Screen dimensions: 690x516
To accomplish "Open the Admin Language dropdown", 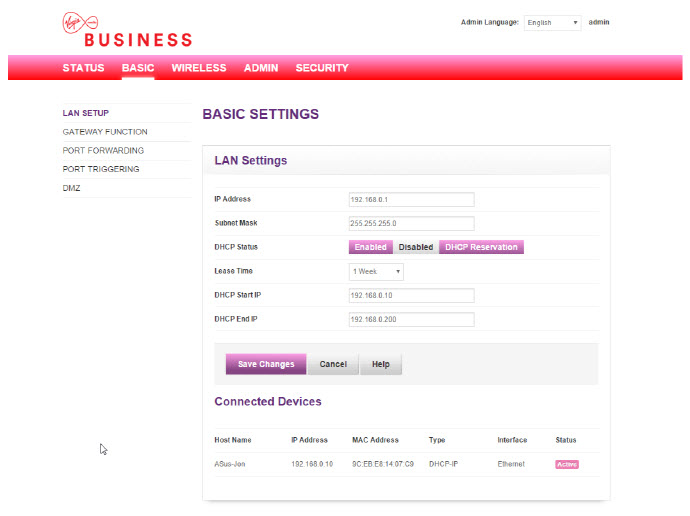I will tap(552, 22).
